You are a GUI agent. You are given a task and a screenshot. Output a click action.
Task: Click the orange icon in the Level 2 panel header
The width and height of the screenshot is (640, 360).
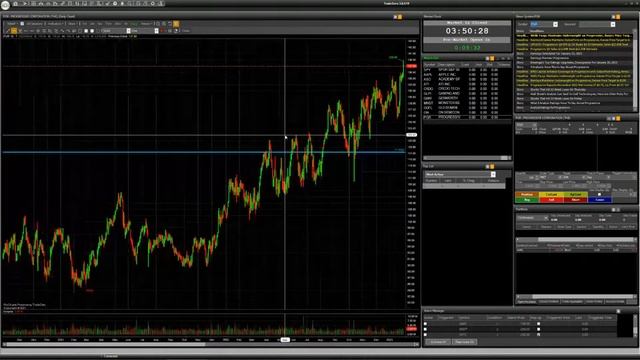618,118
